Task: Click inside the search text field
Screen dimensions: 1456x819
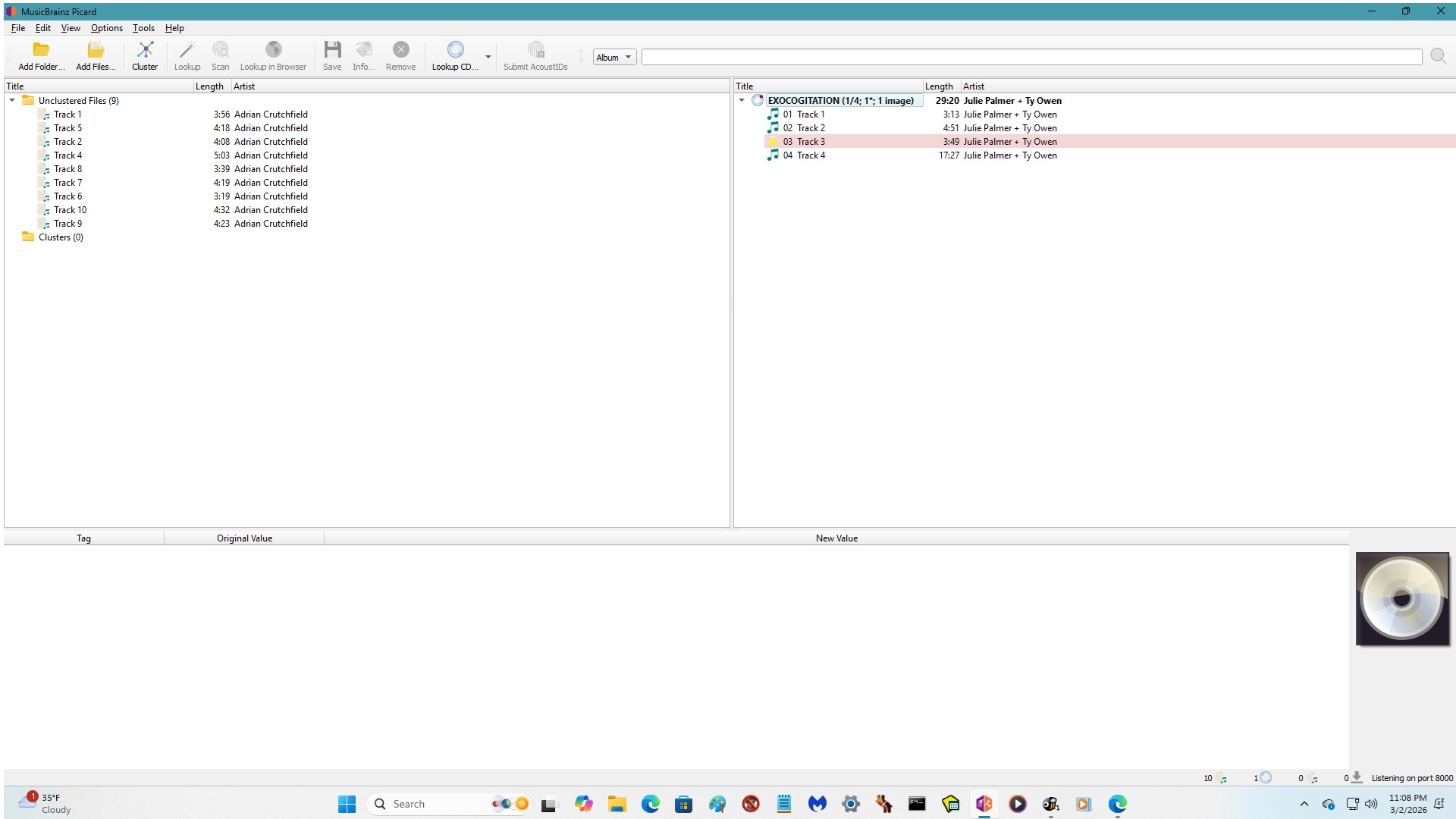Action: click(x=1031, y=58)
